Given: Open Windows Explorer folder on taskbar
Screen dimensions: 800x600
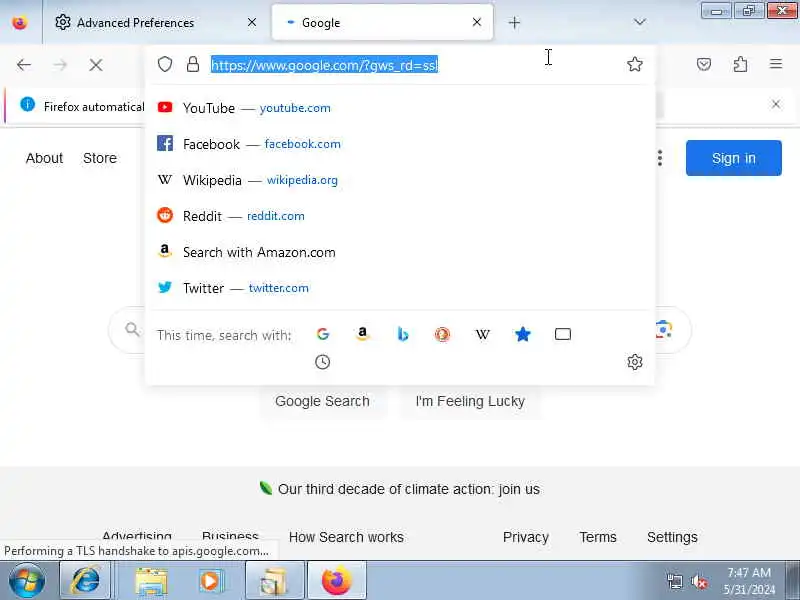Looking at the screenshot, I should [x=151, y=580].
